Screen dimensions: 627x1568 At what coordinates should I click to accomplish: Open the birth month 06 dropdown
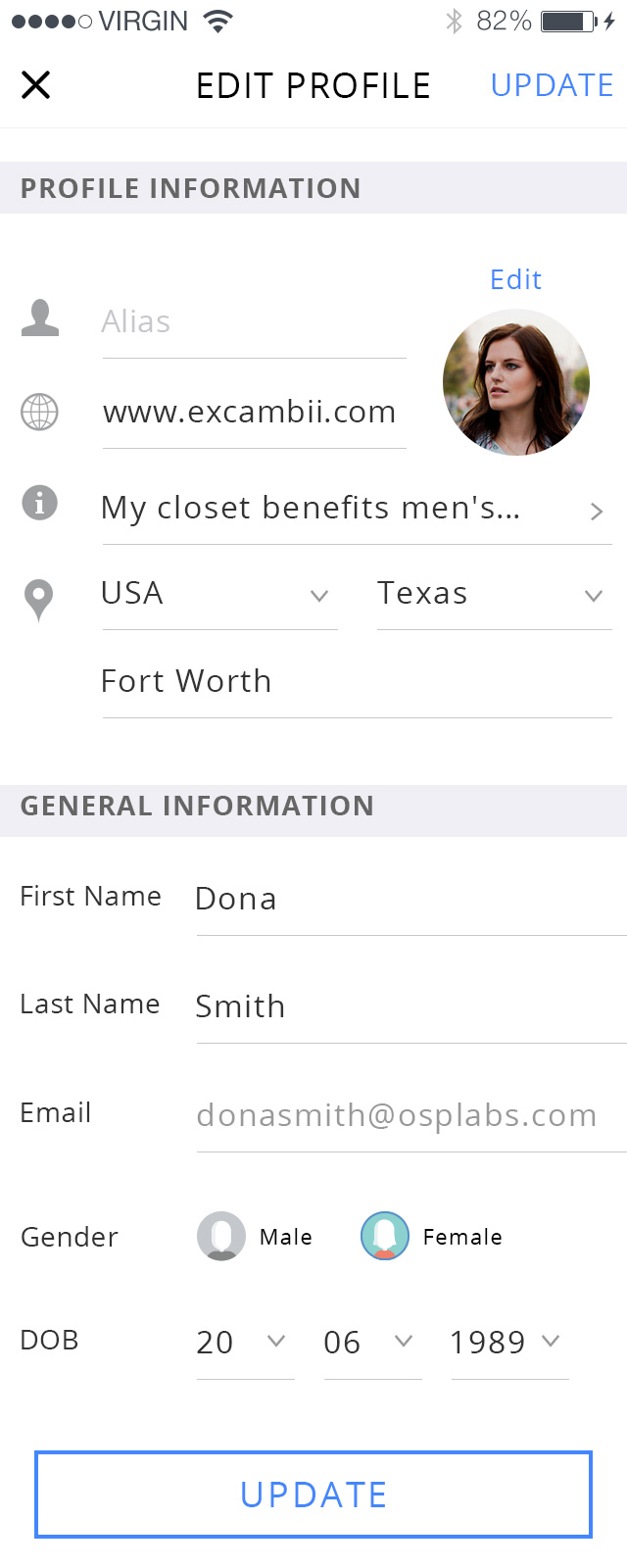[x=371, y=1342]
